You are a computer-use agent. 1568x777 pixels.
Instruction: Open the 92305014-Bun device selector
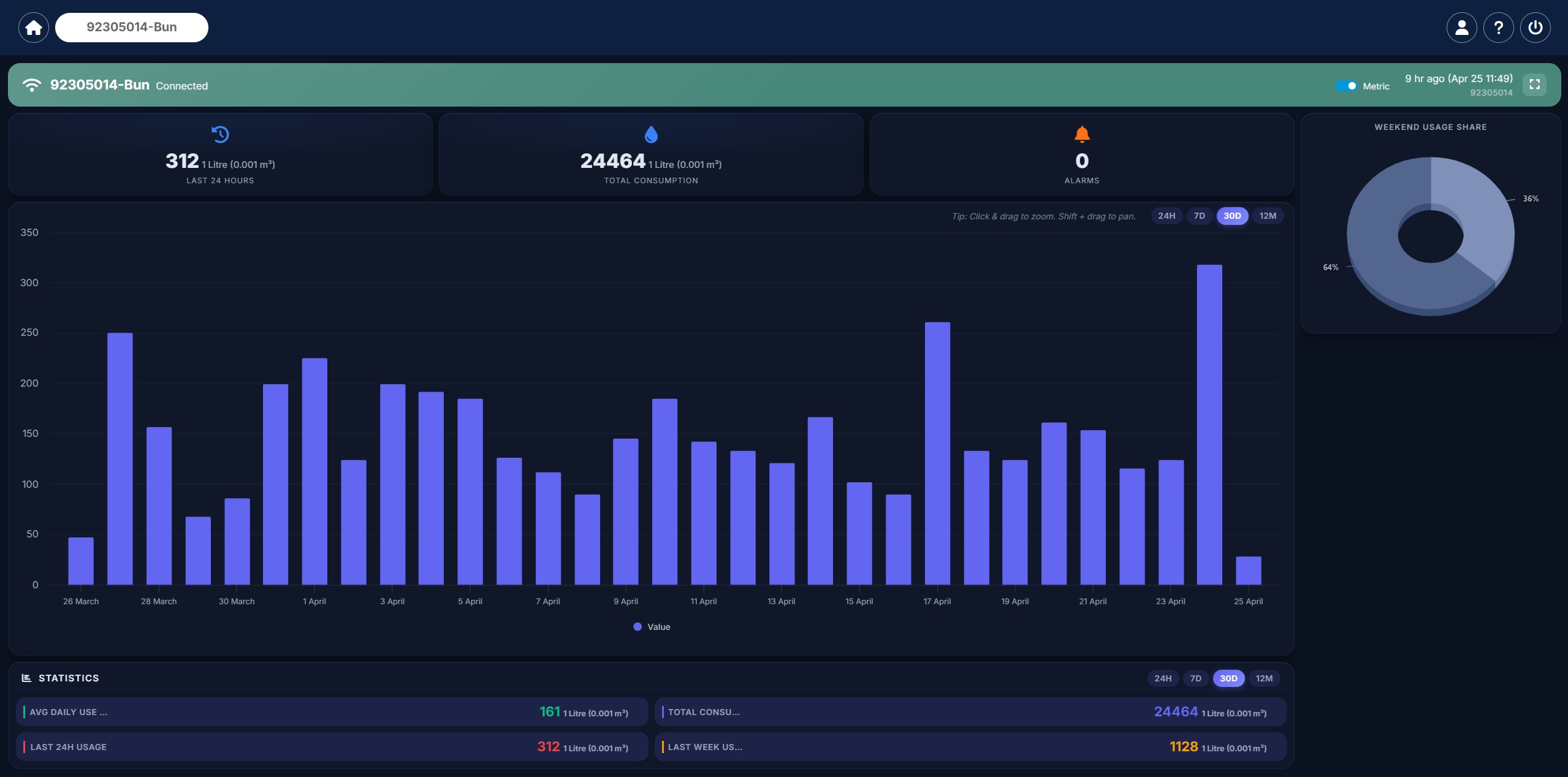[132, 28]
